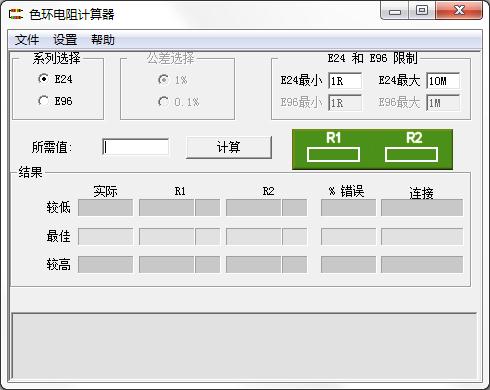Click the % 错误 column header

(347, 191)
